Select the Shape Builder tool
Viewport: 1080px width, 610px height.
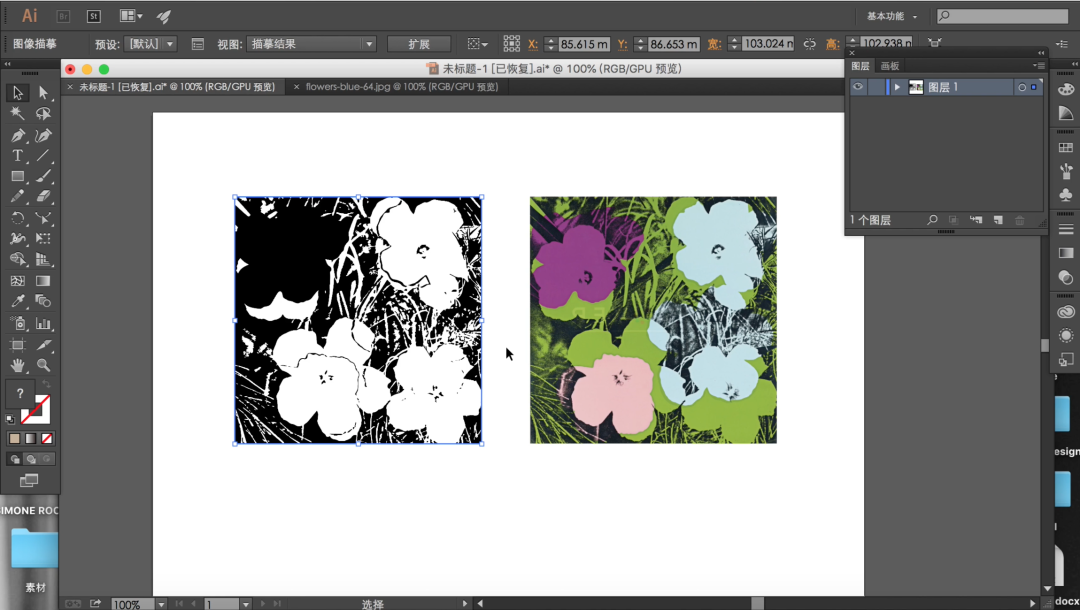[17, 260]
